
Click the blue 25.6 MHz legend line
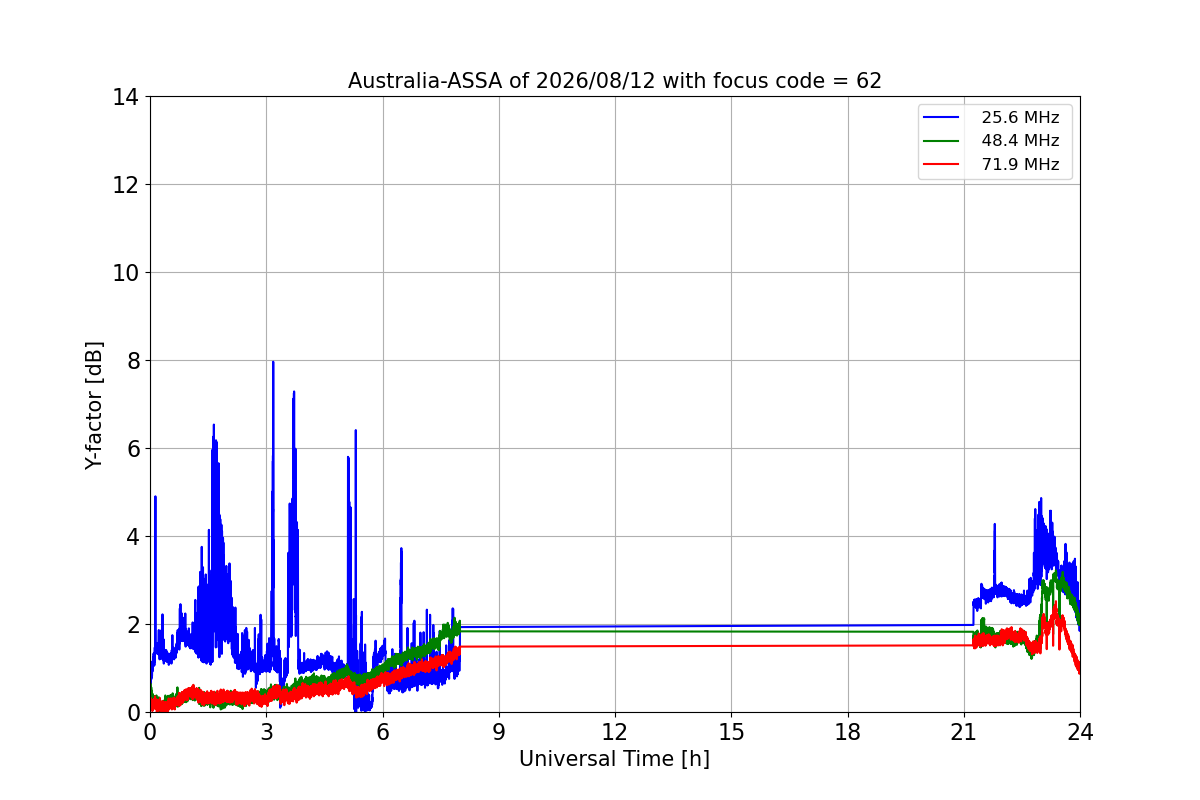[942, 117]
